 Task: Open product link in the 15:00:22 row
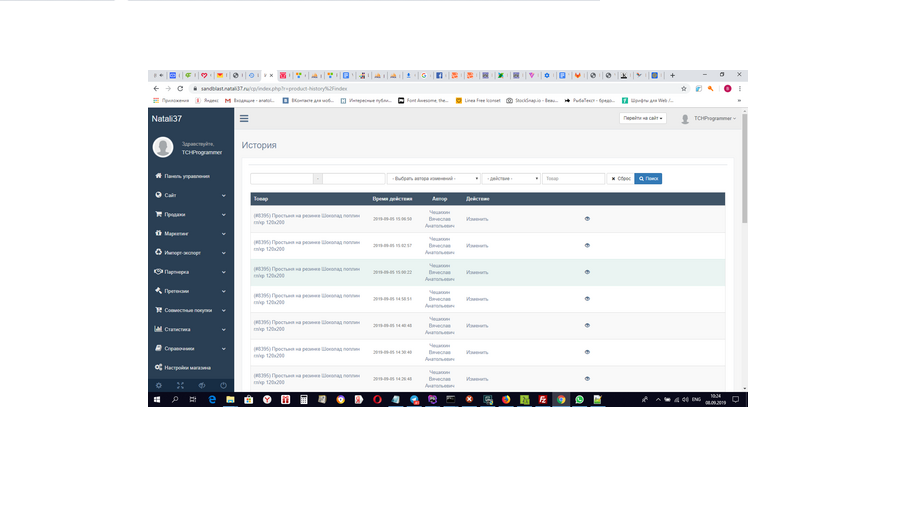pyautogui.click(x=306, y=273)
